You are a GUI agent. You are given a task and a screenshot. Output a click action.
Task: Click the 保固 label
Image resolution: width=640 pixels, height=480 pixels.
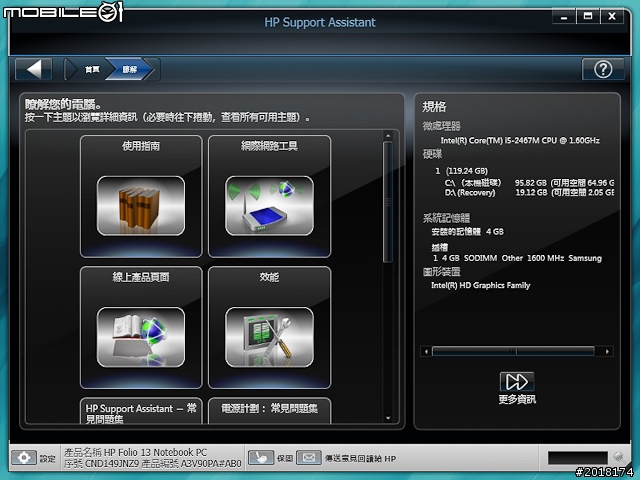point(285,458)
